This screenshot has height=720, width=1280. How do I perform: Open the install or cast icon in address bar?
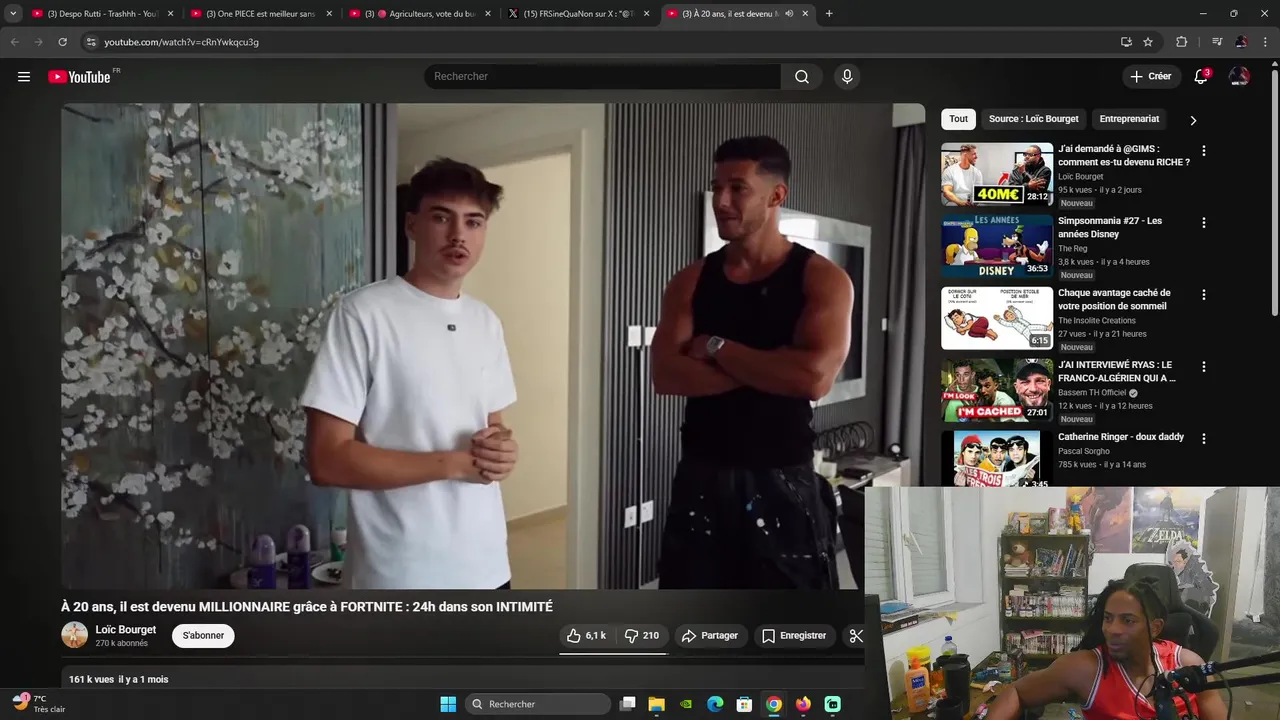[1126, 42]
